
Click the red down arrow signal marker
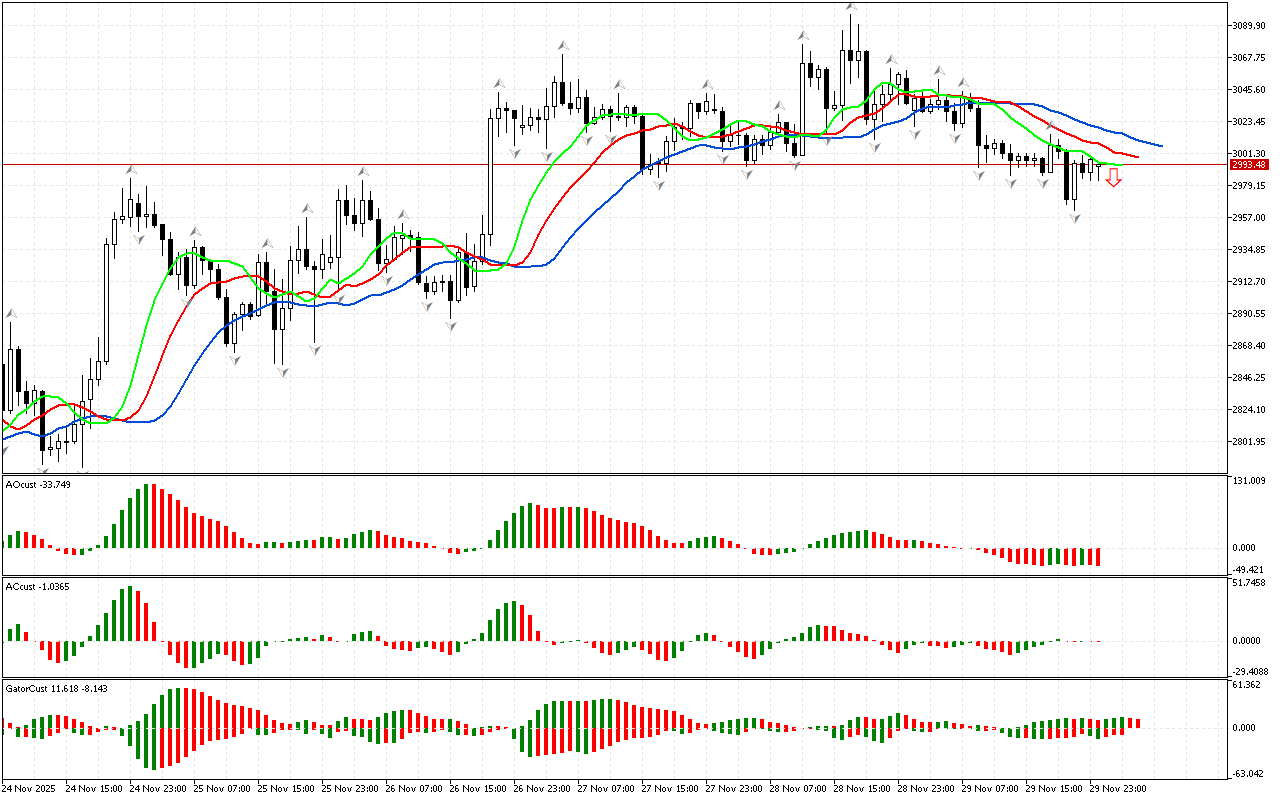[x=1113, y=179]
